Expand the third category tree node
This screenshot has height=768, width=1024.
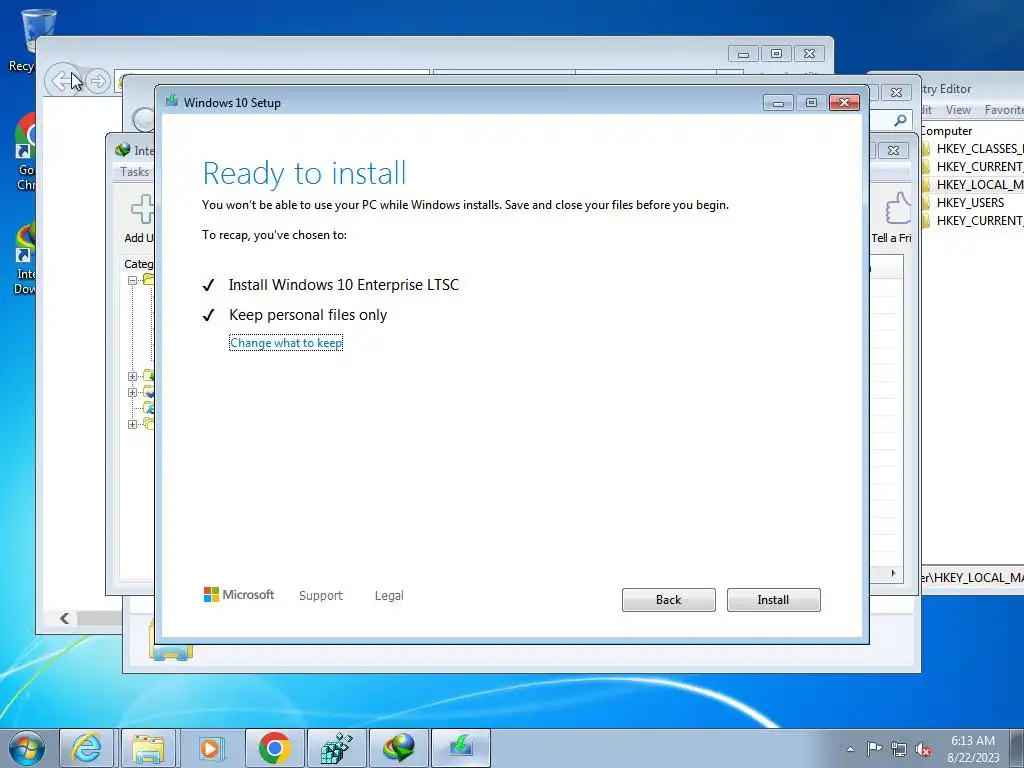(x=133, y=392)
